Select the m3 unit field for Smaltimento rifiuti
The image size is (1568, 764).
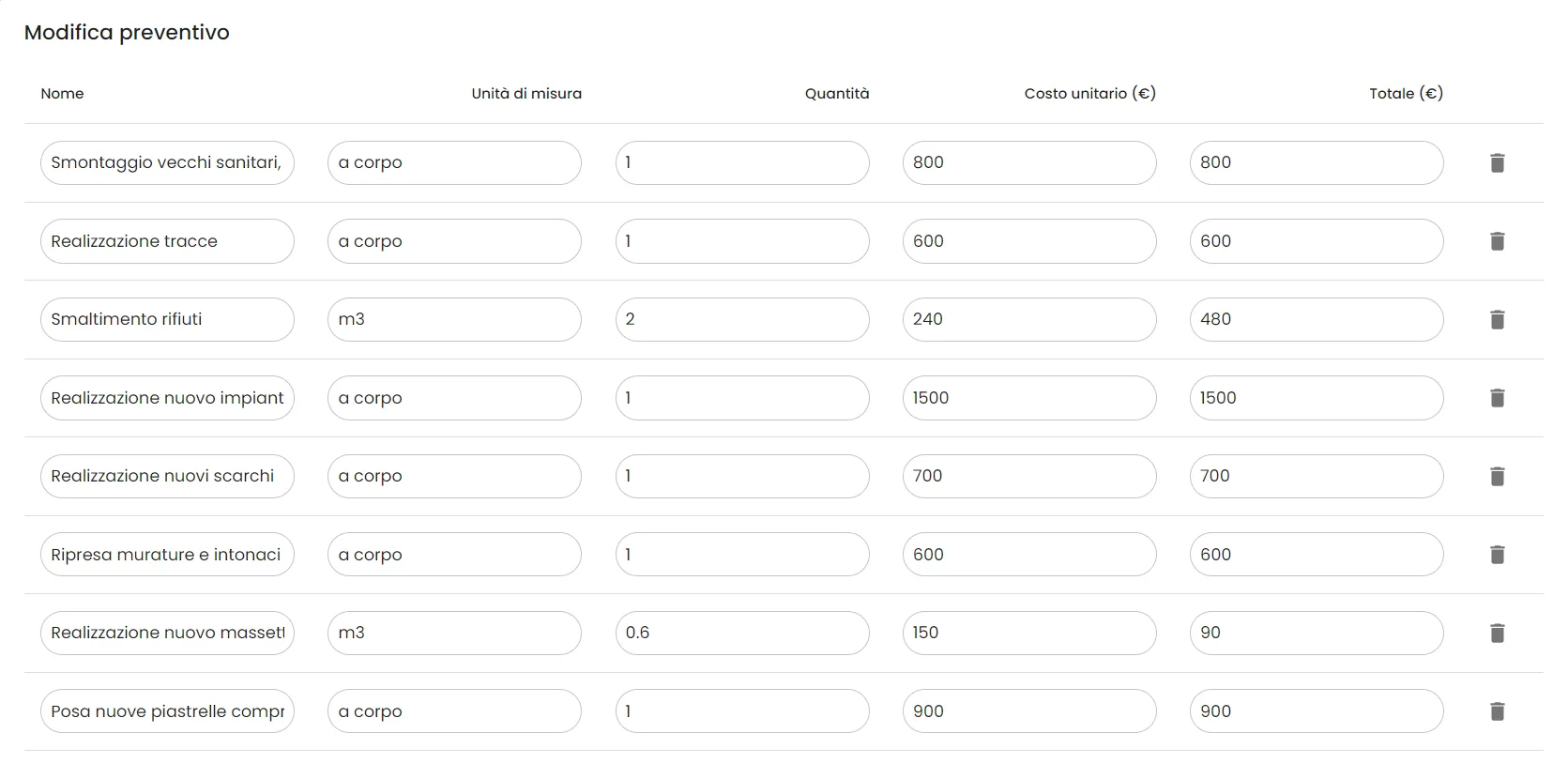tap(454, 320)
